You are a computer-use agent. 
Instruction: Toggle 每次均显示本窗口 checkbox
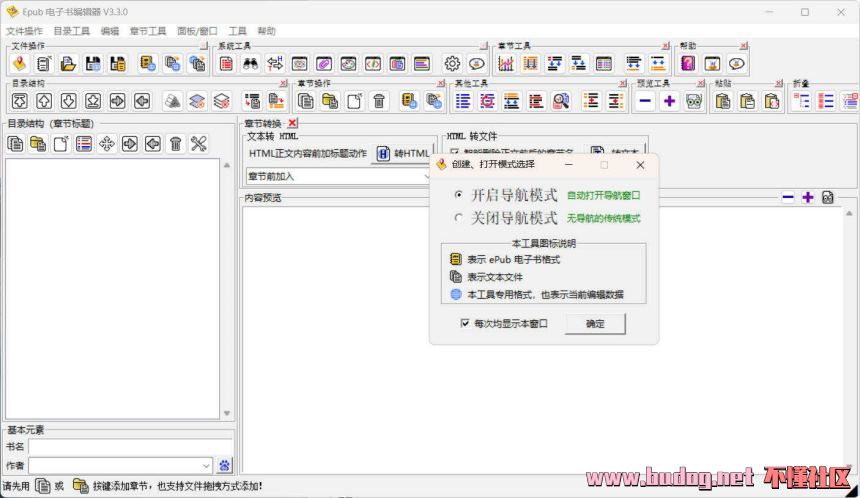pyautogui.click(x=465, y=323)
